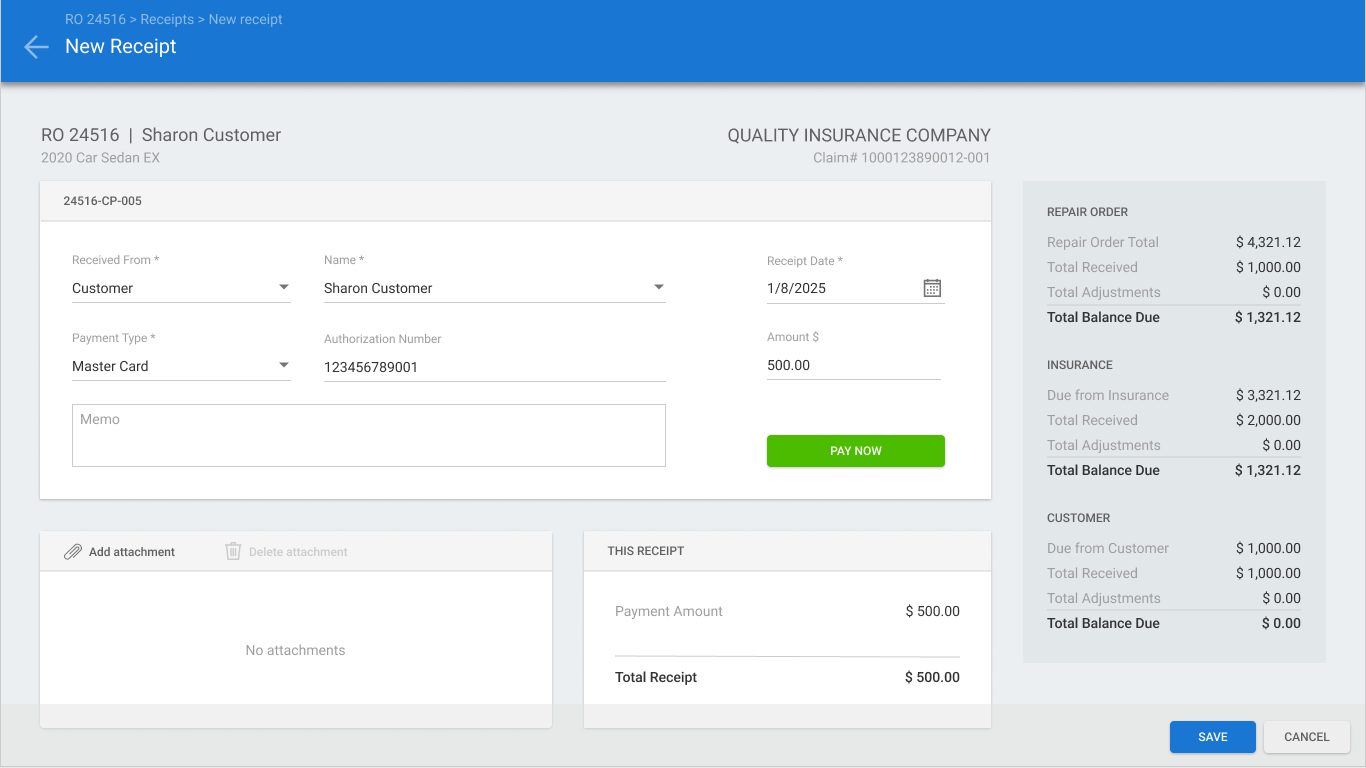Click the THIS RECEIPT panel header
Viewport: 1366px width, 768px height.
[x=787, y=551]
